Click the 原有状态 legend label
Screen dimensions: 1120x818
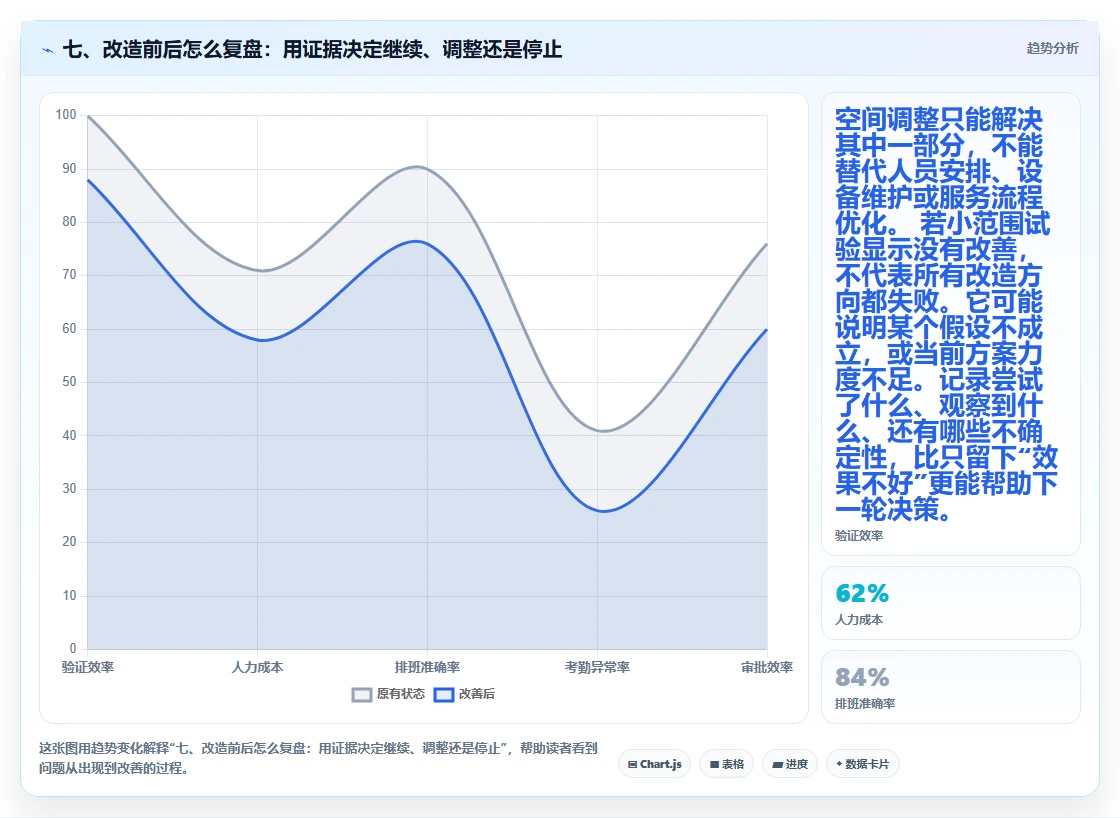tap(401, 694)
